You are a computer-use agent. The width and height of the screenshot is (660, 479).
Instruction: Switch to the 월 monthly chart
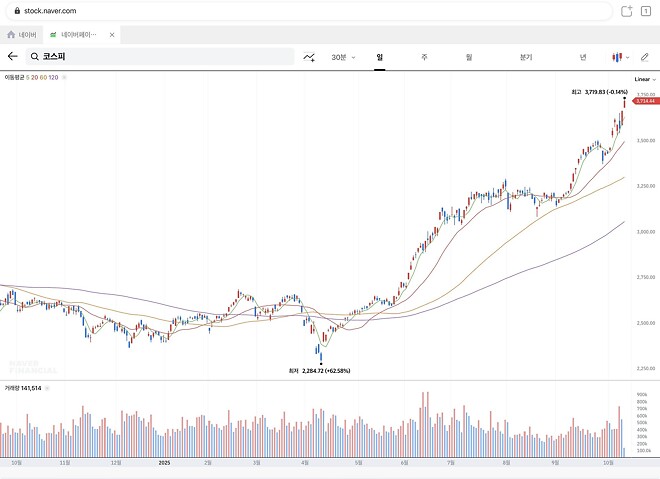(x=469, y=57)
